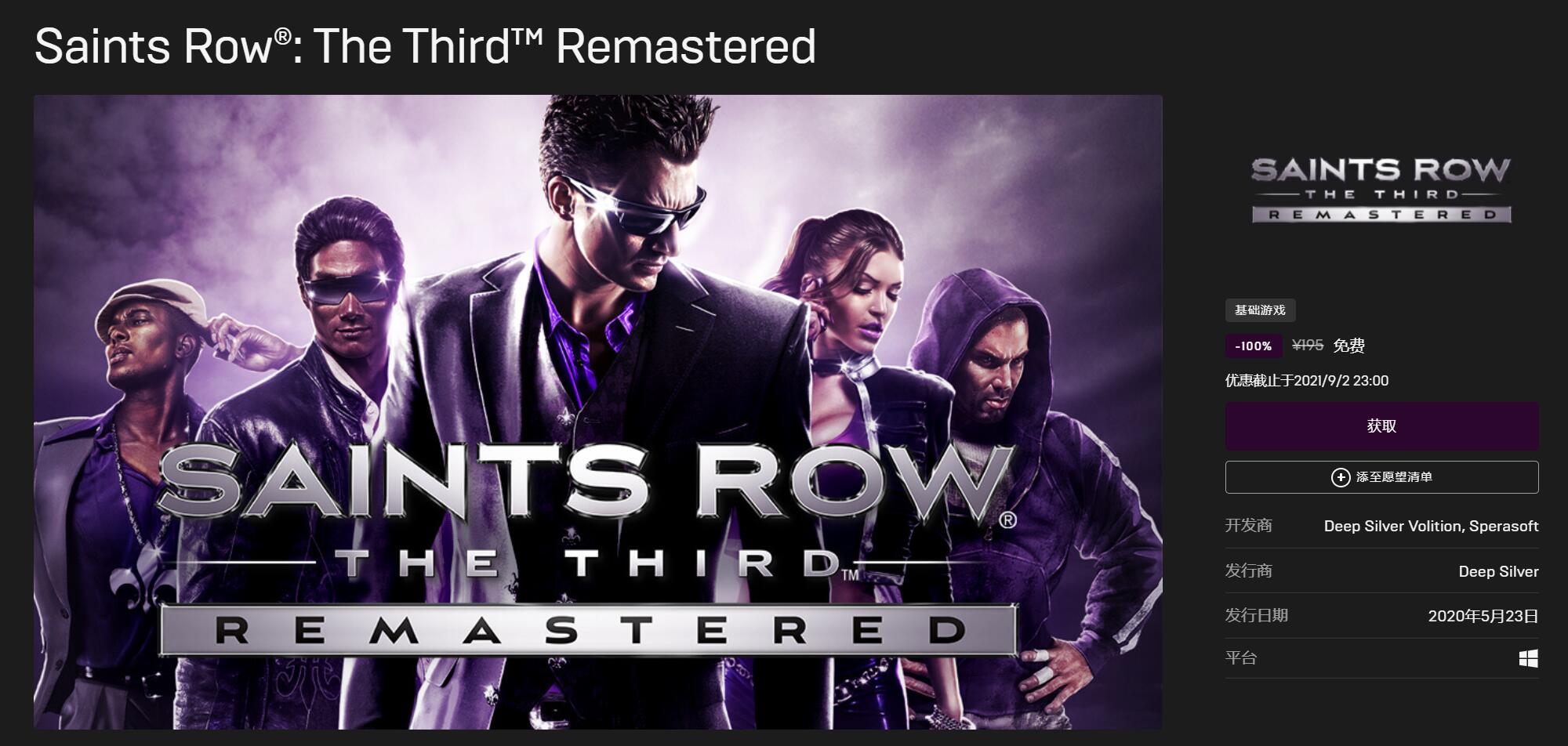Viewport: 1568px width, 746px height.
Task: Click the Saints Row page title text
Action: pos(425,45)
